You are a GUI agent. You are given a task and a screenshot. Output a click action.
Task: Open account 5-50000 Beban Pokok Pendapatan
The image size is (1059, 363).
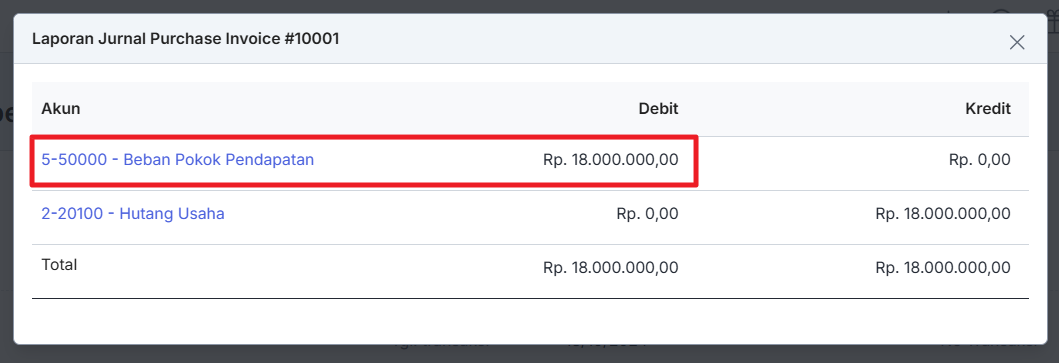178,160
